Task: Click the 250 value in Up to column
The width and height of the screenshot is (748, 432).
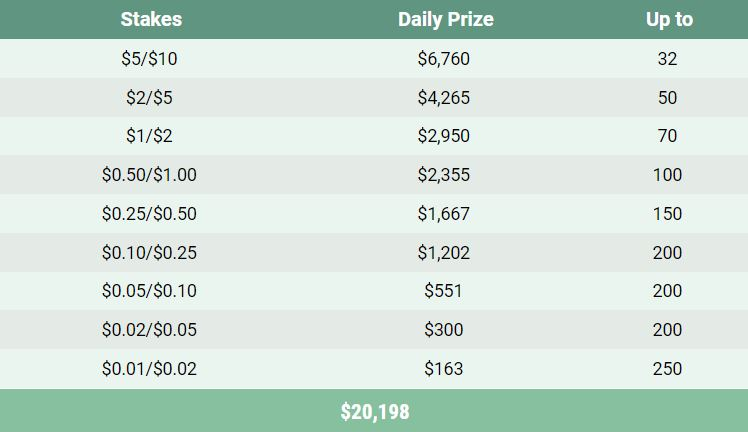Action: 667,369
